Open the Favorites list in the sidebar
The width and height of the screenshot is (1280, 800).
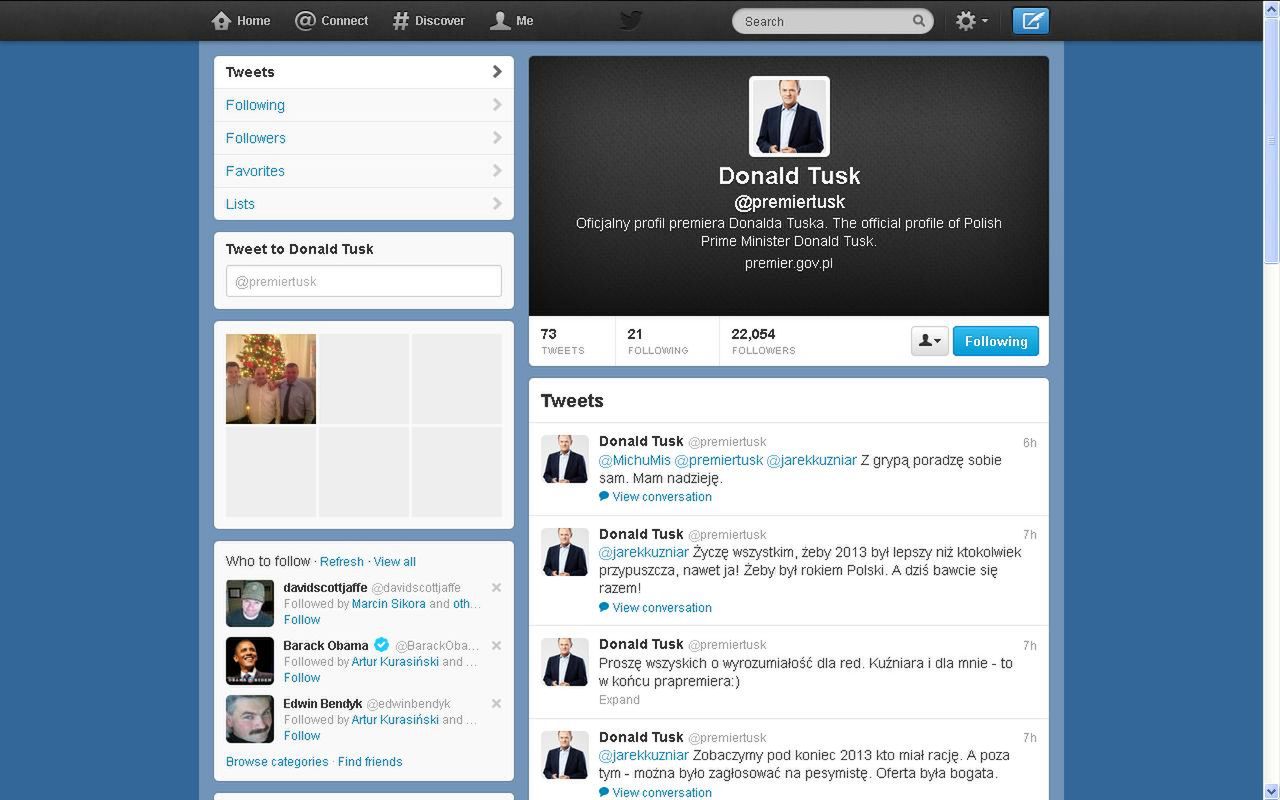(364, 171)
